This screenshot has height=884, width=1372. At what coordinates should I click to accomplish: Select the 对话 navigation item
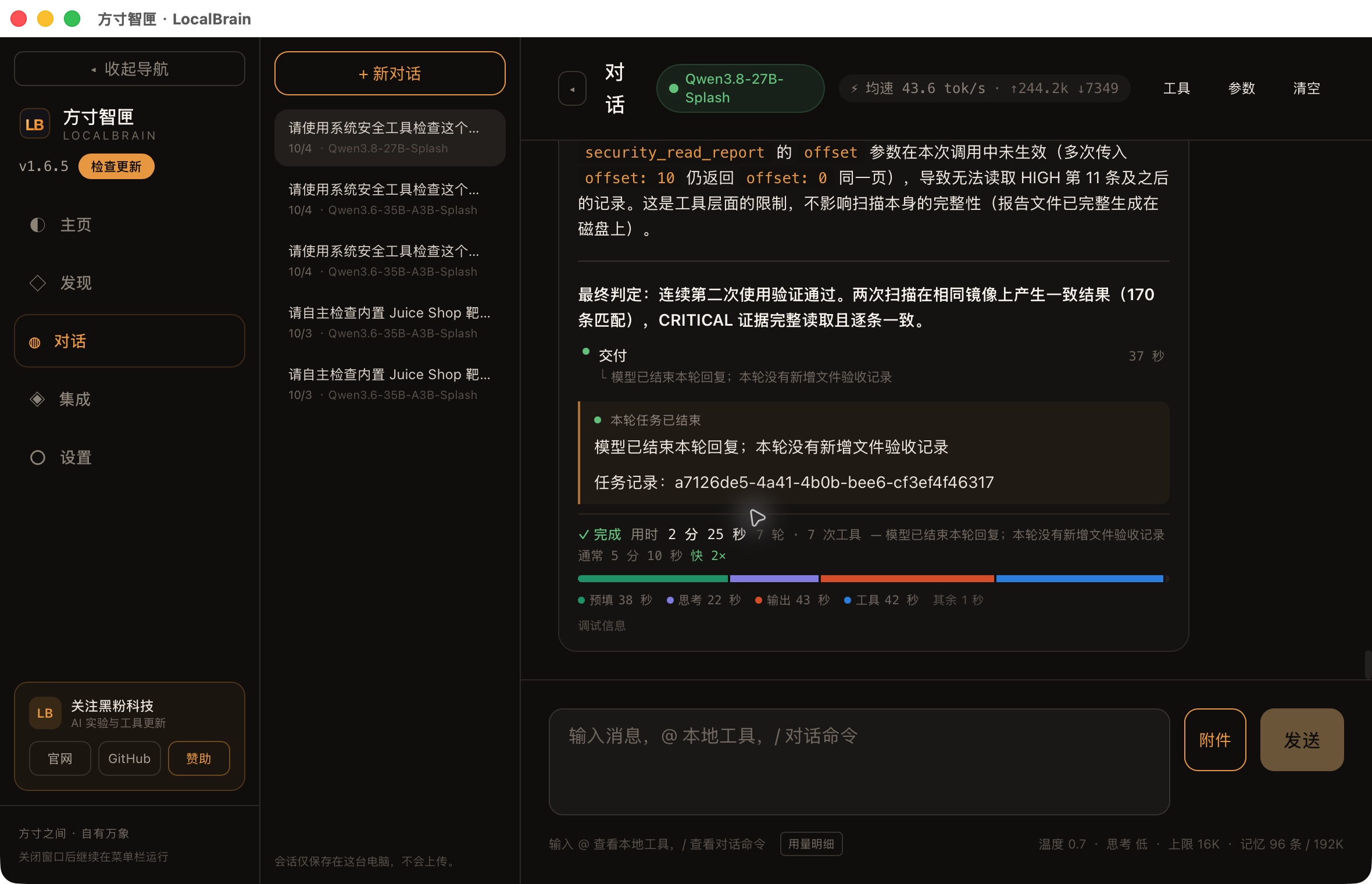[130, 341]
